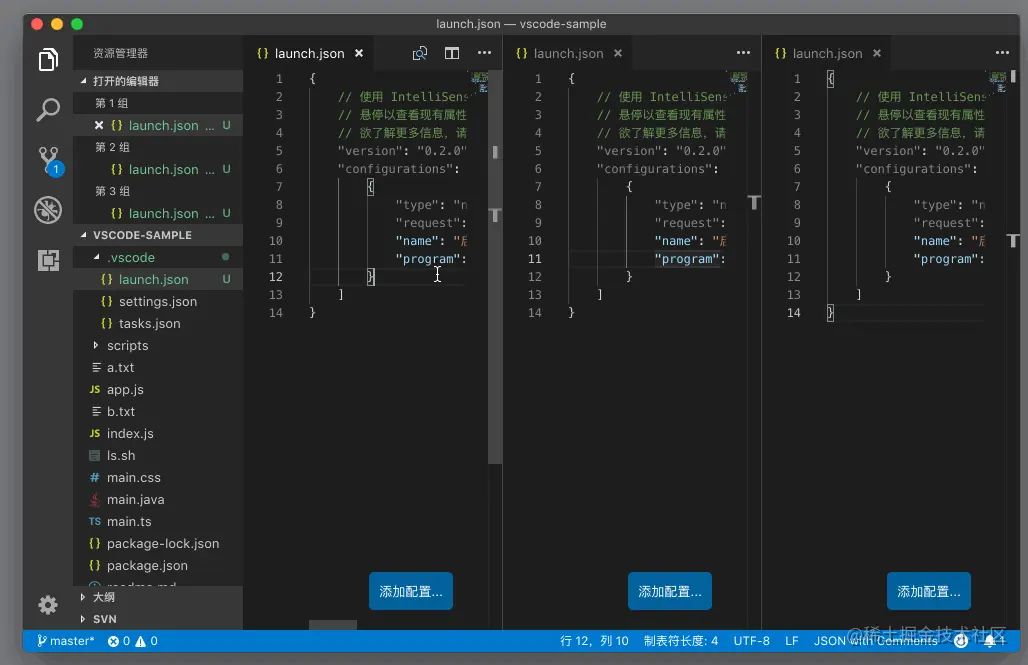
Task: Open b.txt in file tree
Action: point(158,411)
